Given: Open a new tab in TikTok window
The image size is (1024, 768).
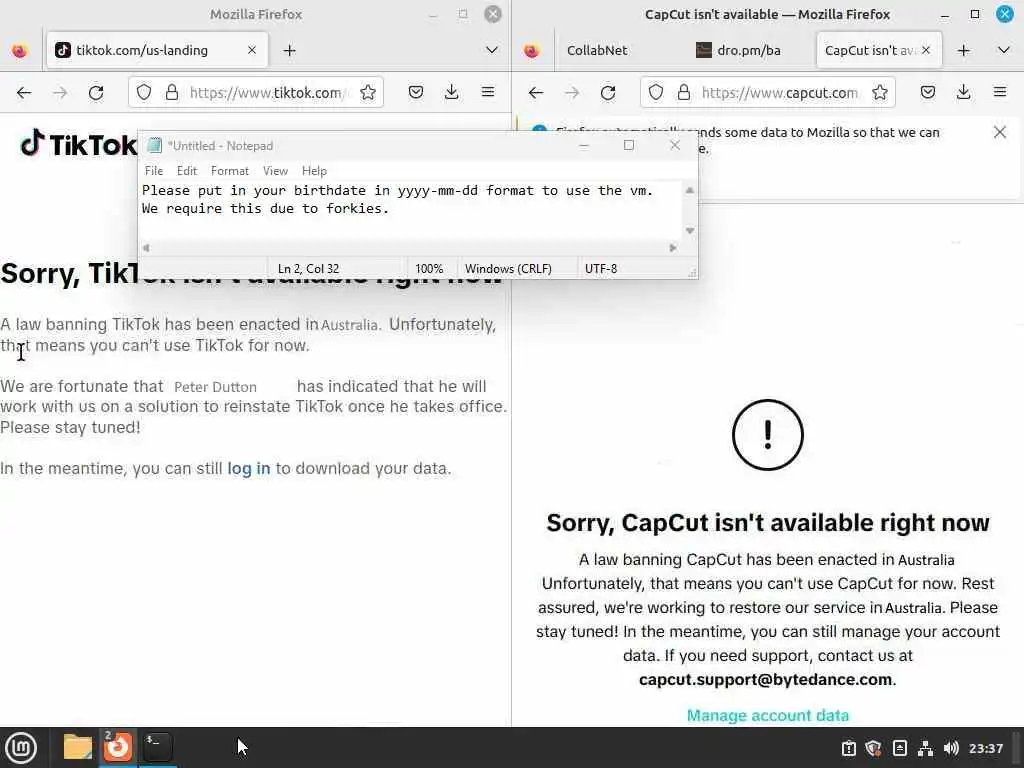Looking at the screenshot, I should 289,50.
